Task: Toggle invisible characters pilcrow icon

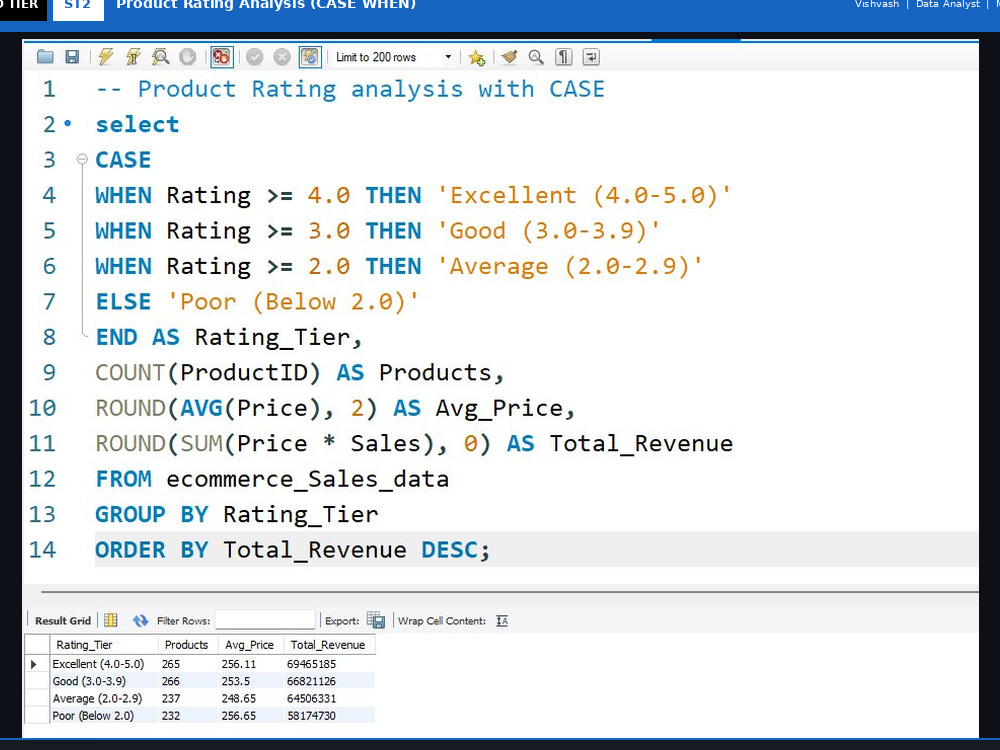Action: click(564, 57)
